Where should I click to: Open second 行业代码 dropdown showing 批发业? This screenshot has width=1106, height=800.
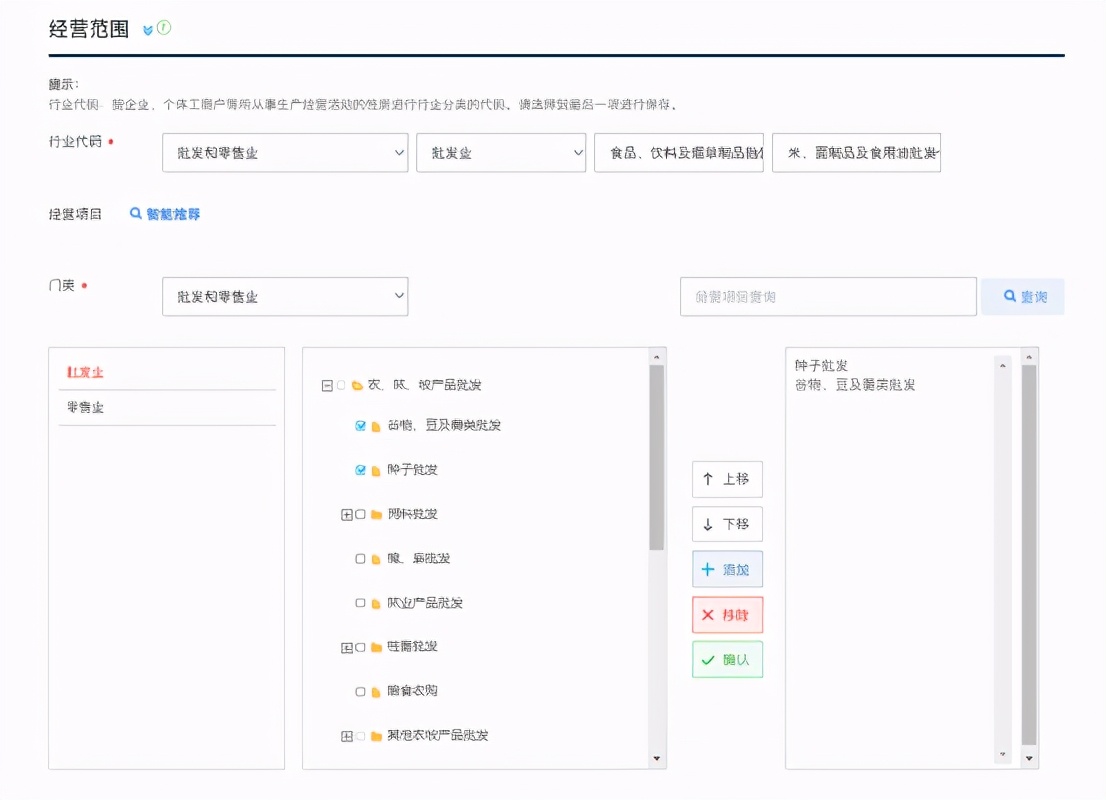501,152
